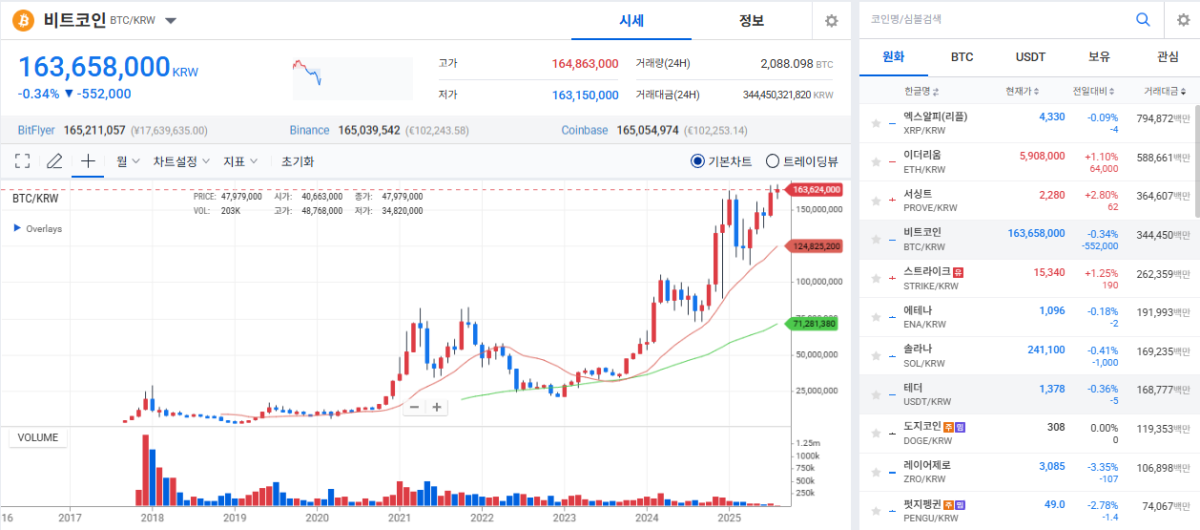Screen dimensions: 1200x530
Task: Zoom in chart with plus button
Action: point(437,406)
